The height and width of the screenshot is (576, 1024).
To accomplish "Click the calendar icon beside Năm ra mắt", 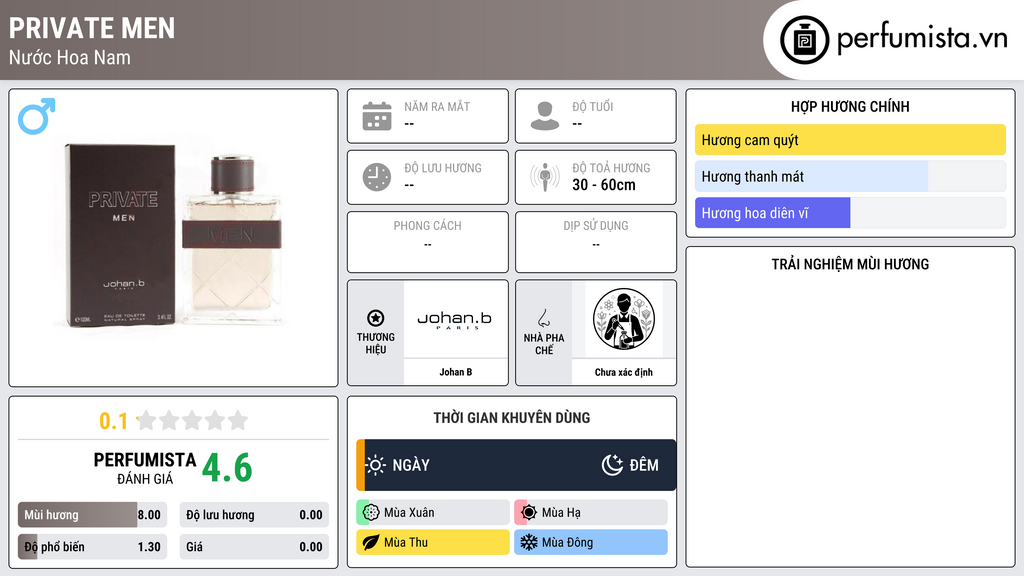I will 377,116.
